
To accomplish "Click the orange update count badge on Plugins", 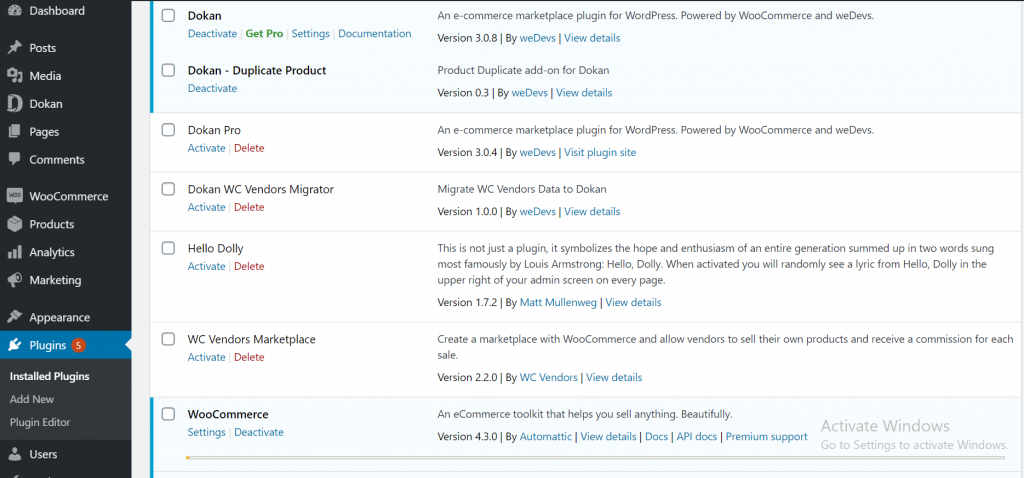I will point(78,345).
